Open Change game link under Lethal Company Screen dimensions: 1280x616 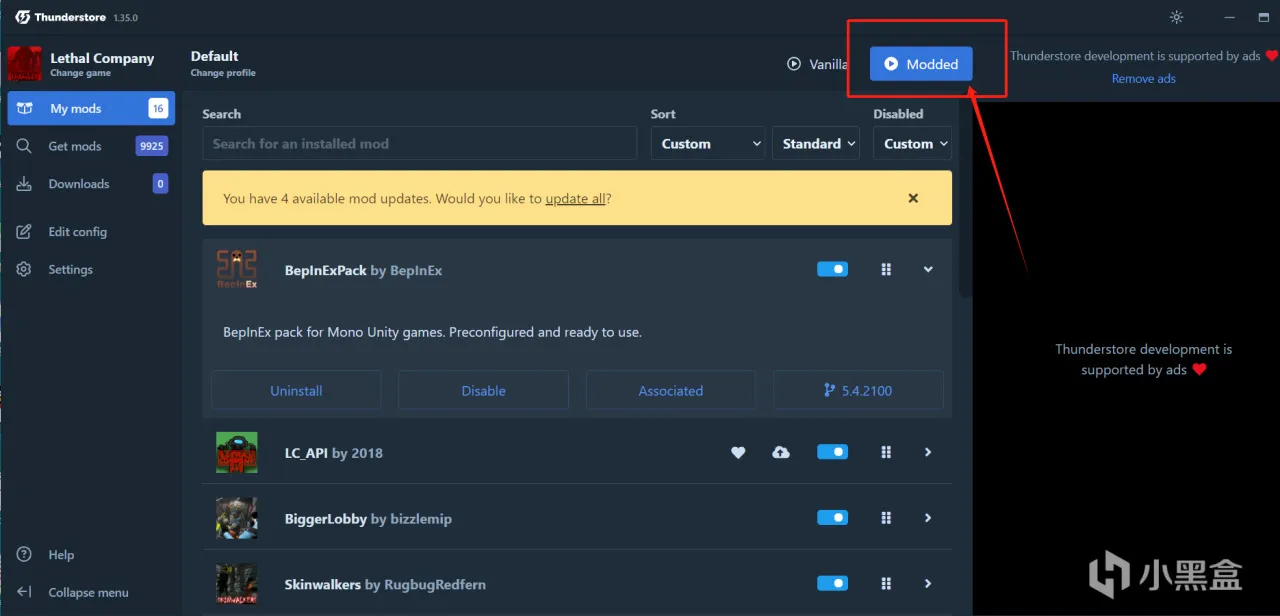click(x=81, y=73)
